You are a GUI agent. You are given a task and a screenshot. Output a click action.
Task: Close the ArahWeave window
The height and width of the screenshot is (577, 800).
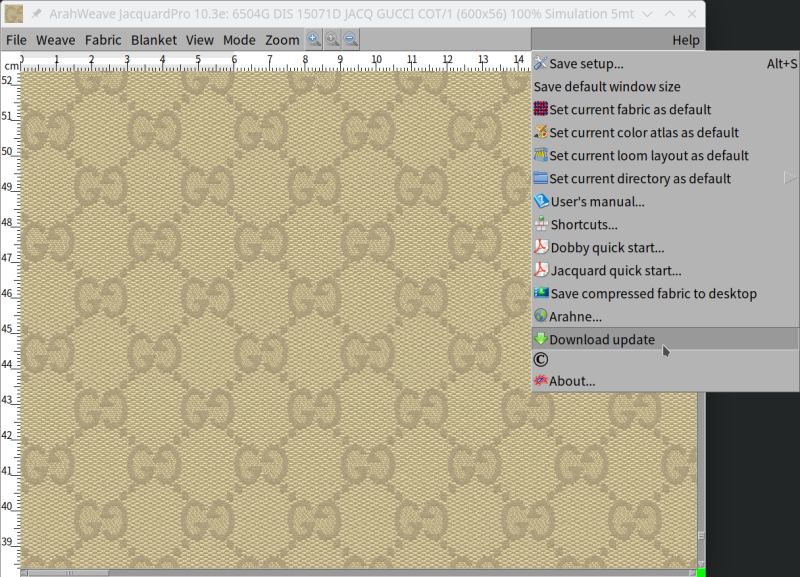[692, 14]
